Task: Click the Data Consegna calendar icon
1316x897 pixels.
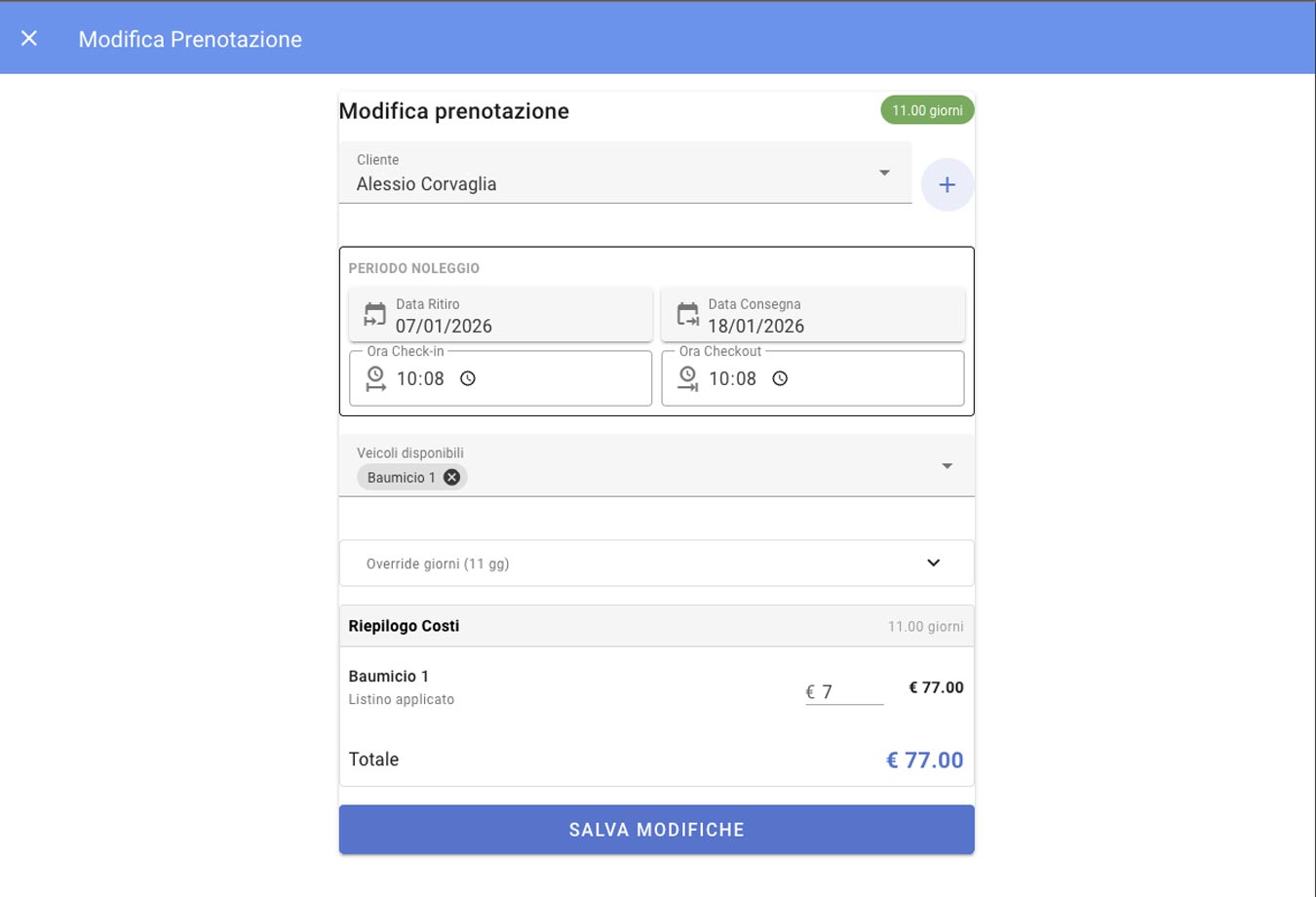Action: coord(688,314)
